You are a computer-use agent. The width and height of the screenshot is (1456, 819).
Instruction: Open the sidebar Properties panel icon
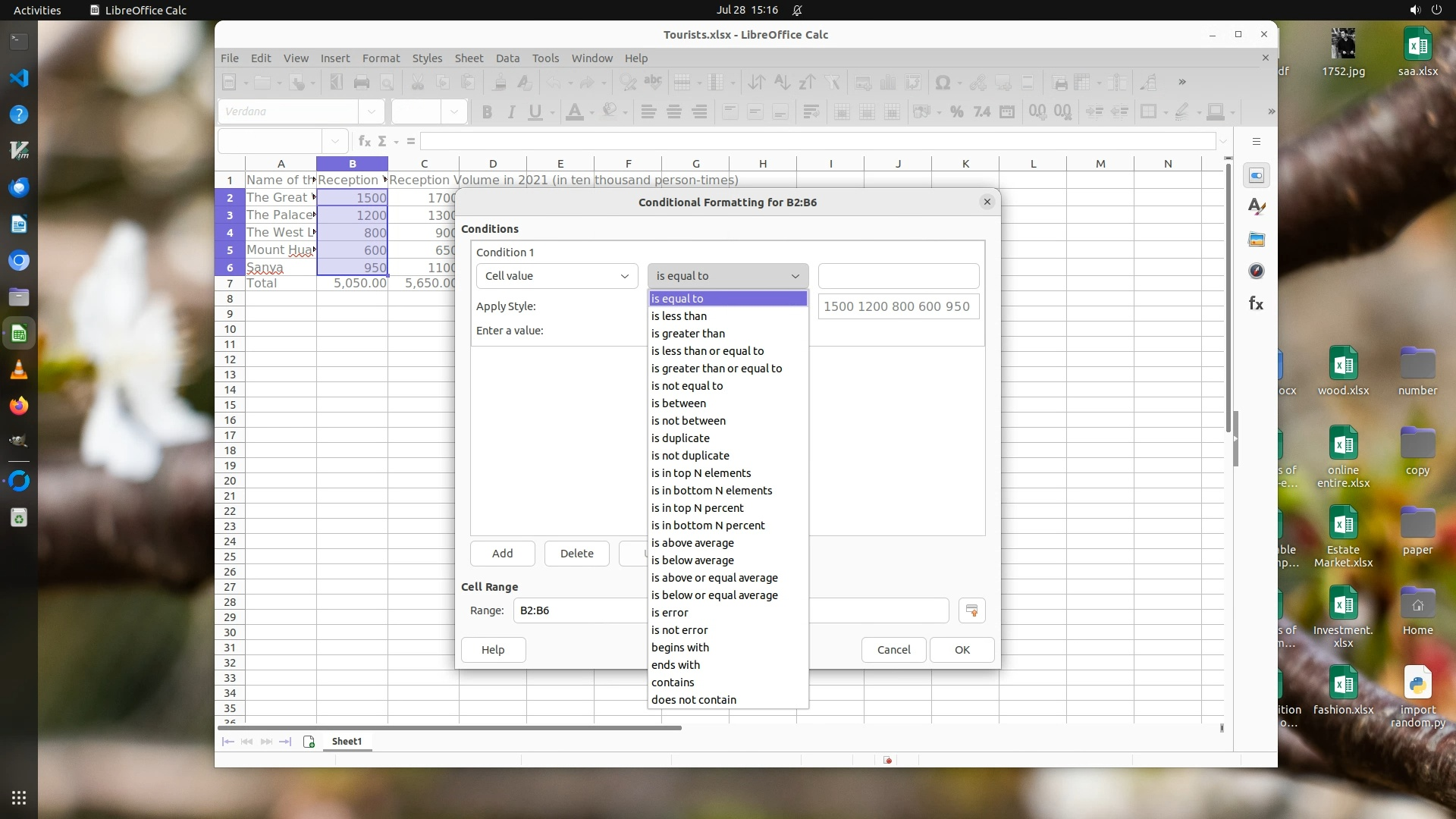pos(1257,176)
